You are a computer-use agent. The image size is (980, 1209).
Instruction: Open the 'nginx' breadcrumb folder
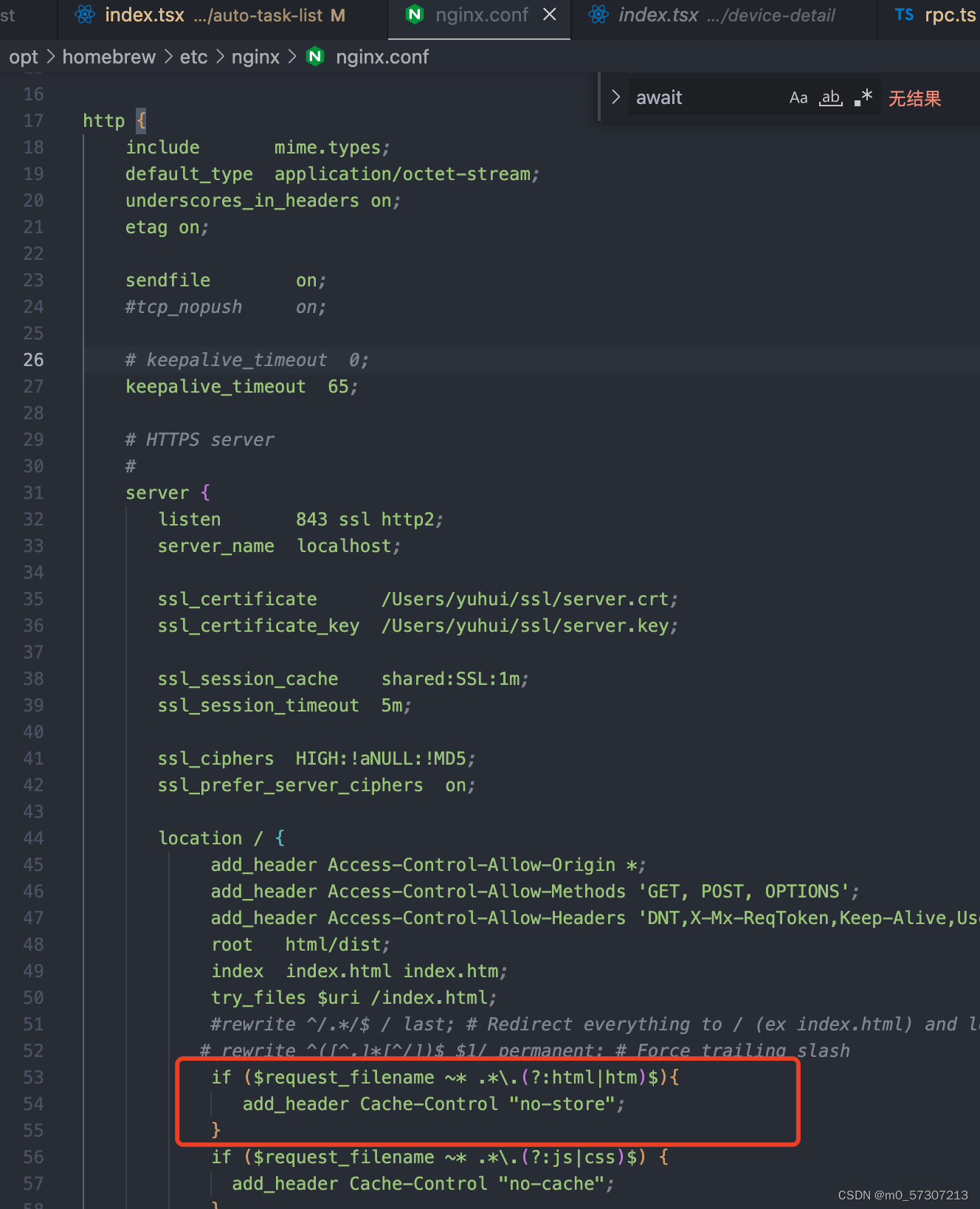click(x=255, y=57)
